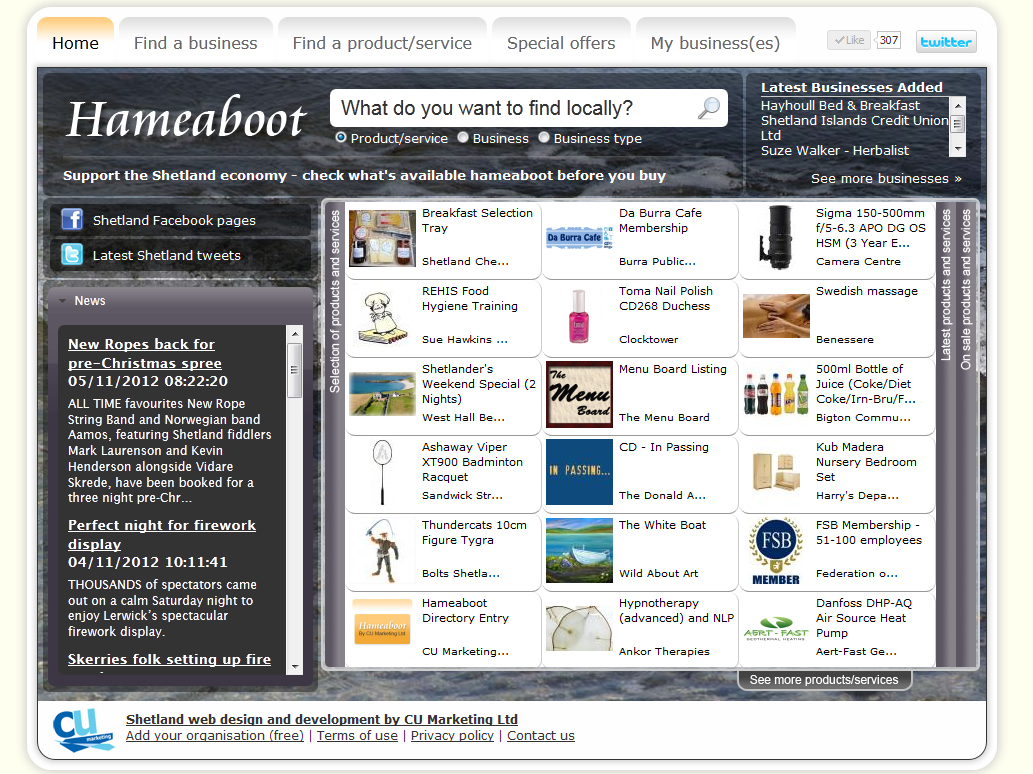Open the Aert-Fast logo image
1033x774 pixels.
coord(776,628)
